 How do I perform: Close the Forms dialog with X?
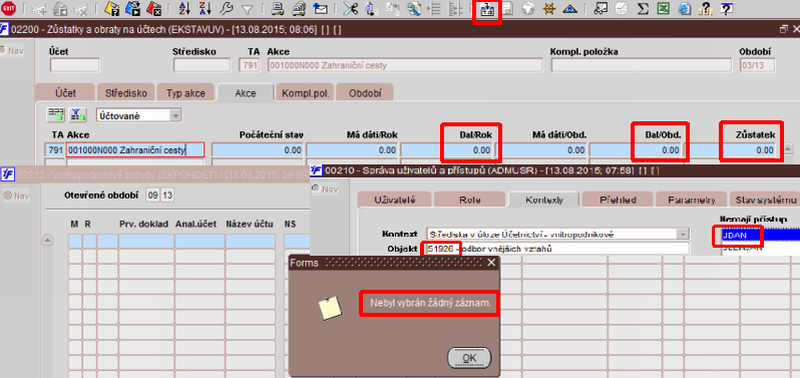pos(491,263)
